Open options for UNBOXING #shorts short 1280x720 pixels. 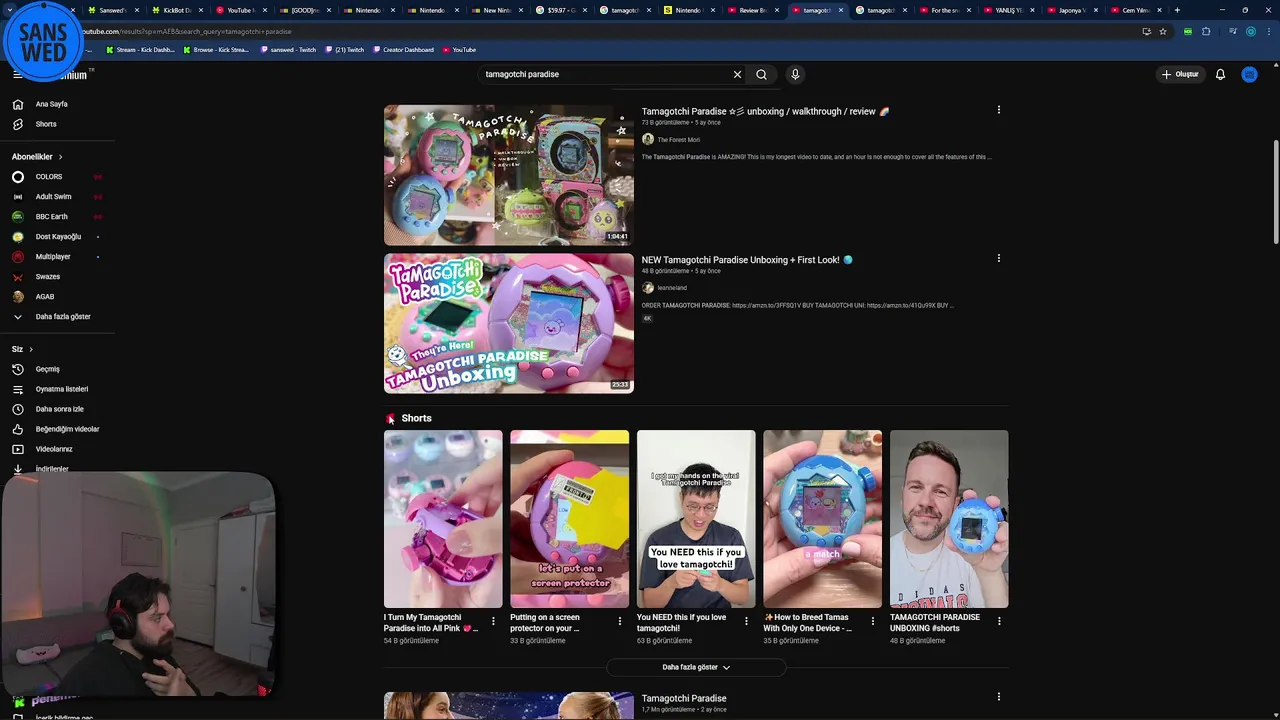click(x=999, y=621)
